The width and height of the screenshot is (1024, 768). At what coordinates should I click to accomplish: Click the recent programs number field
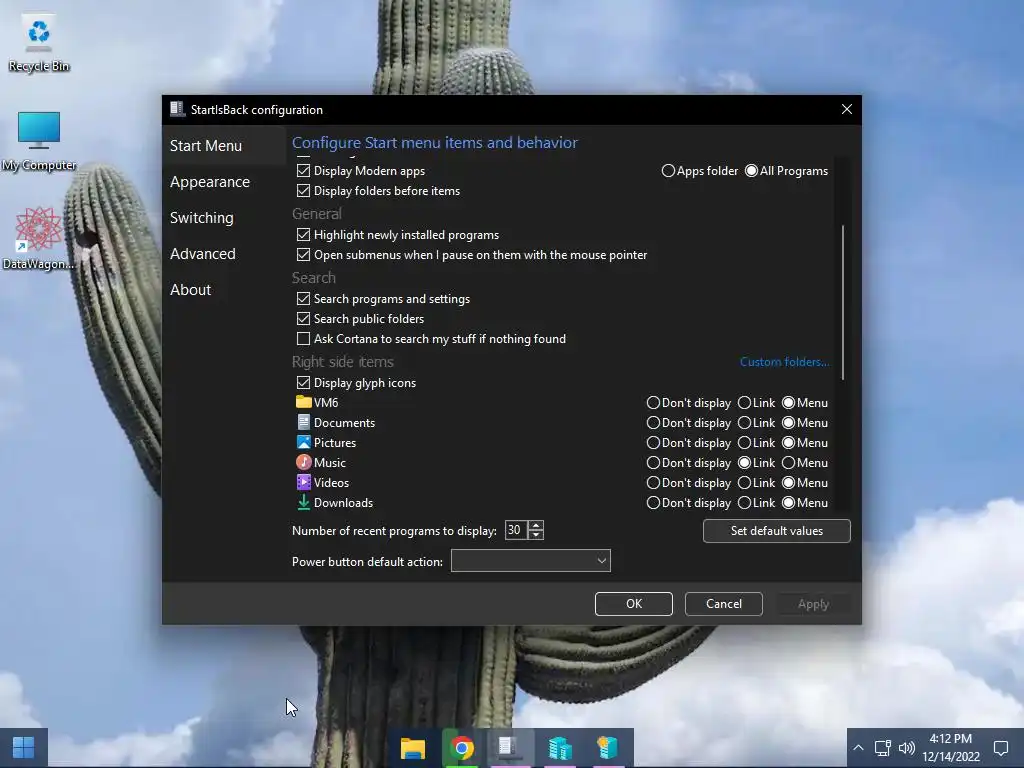pos(516,530)
